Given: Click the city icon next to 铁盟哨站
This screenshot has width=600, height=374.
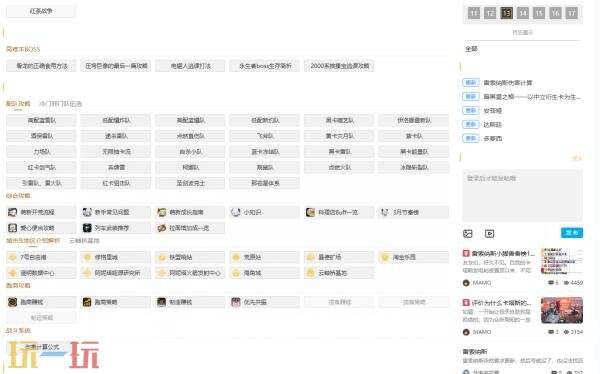Looking at the screenshot, I should click(x=161, y=257).
